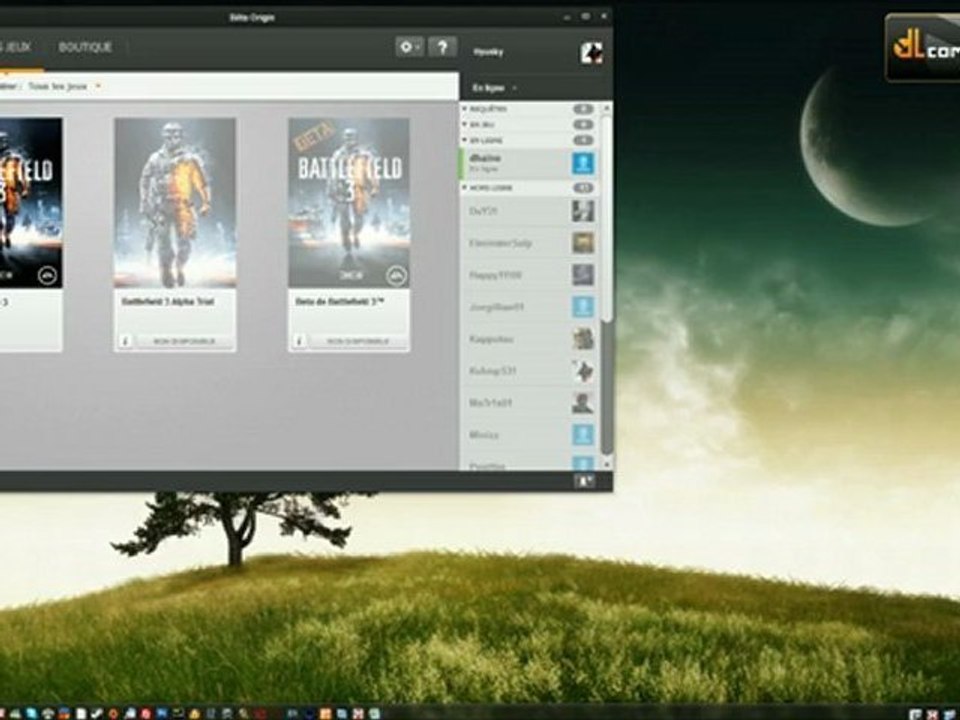Click the Hors ligne friend count badge

point(583,187)
